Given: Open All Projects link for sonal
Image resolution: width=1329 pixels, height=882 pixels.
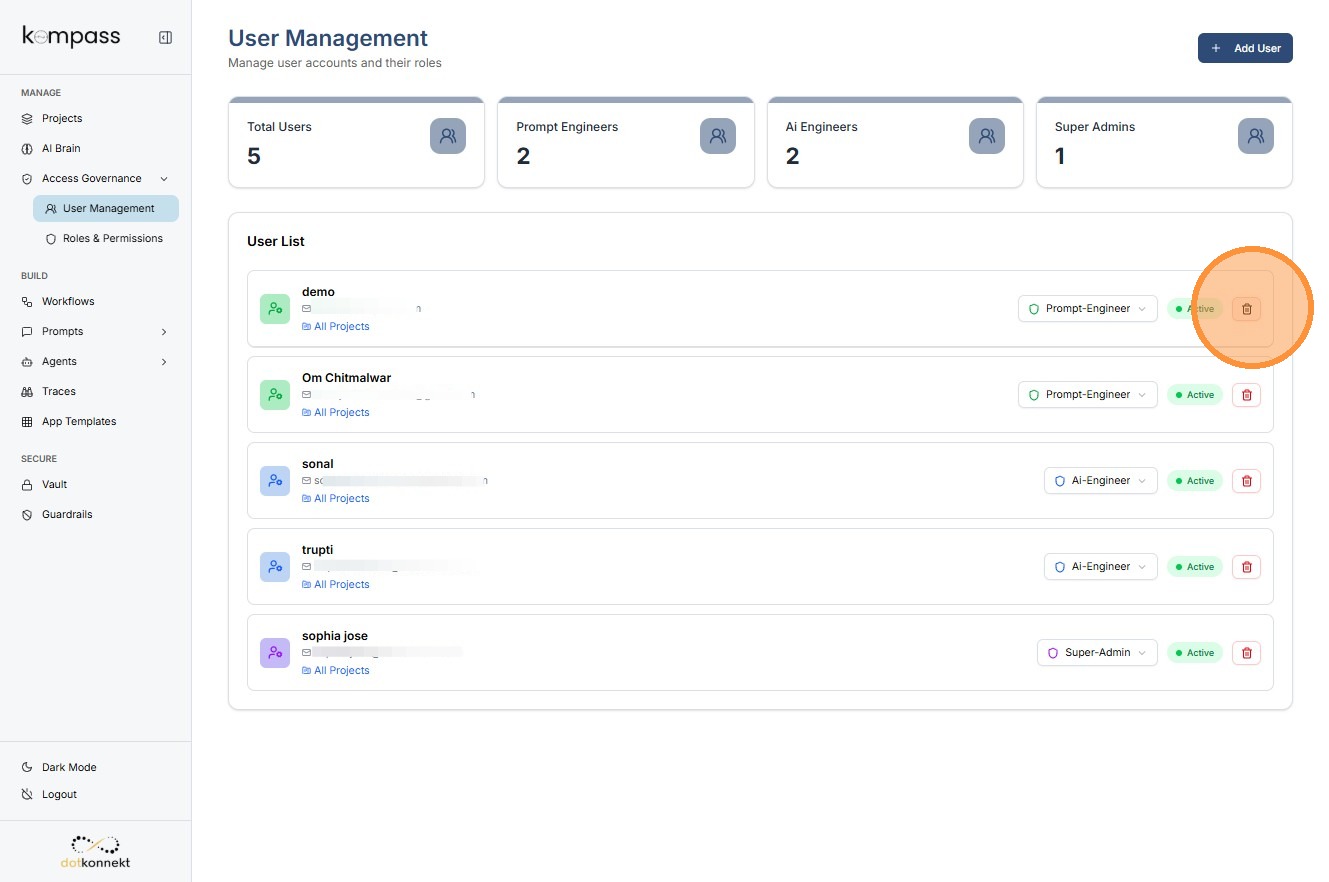Looking at the screenshot, I should [x=336, y=499].
